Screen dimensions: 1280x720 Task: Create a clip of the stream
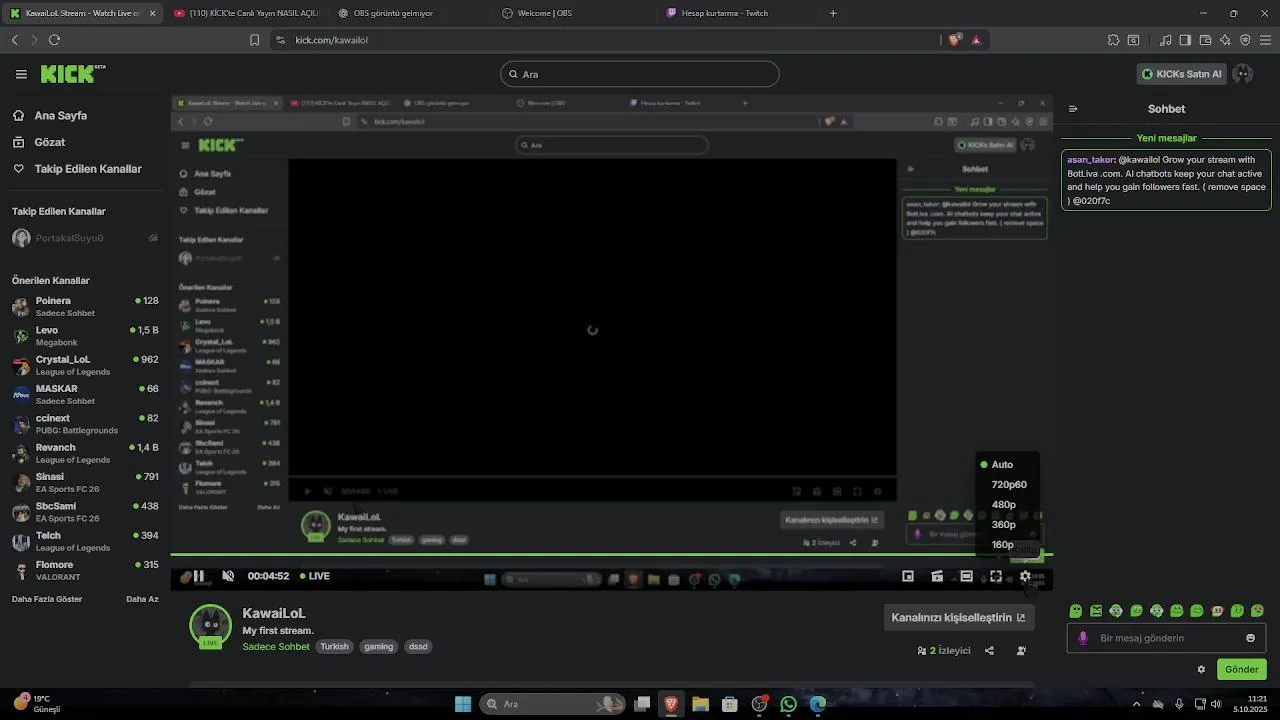[x=937, y=576]
